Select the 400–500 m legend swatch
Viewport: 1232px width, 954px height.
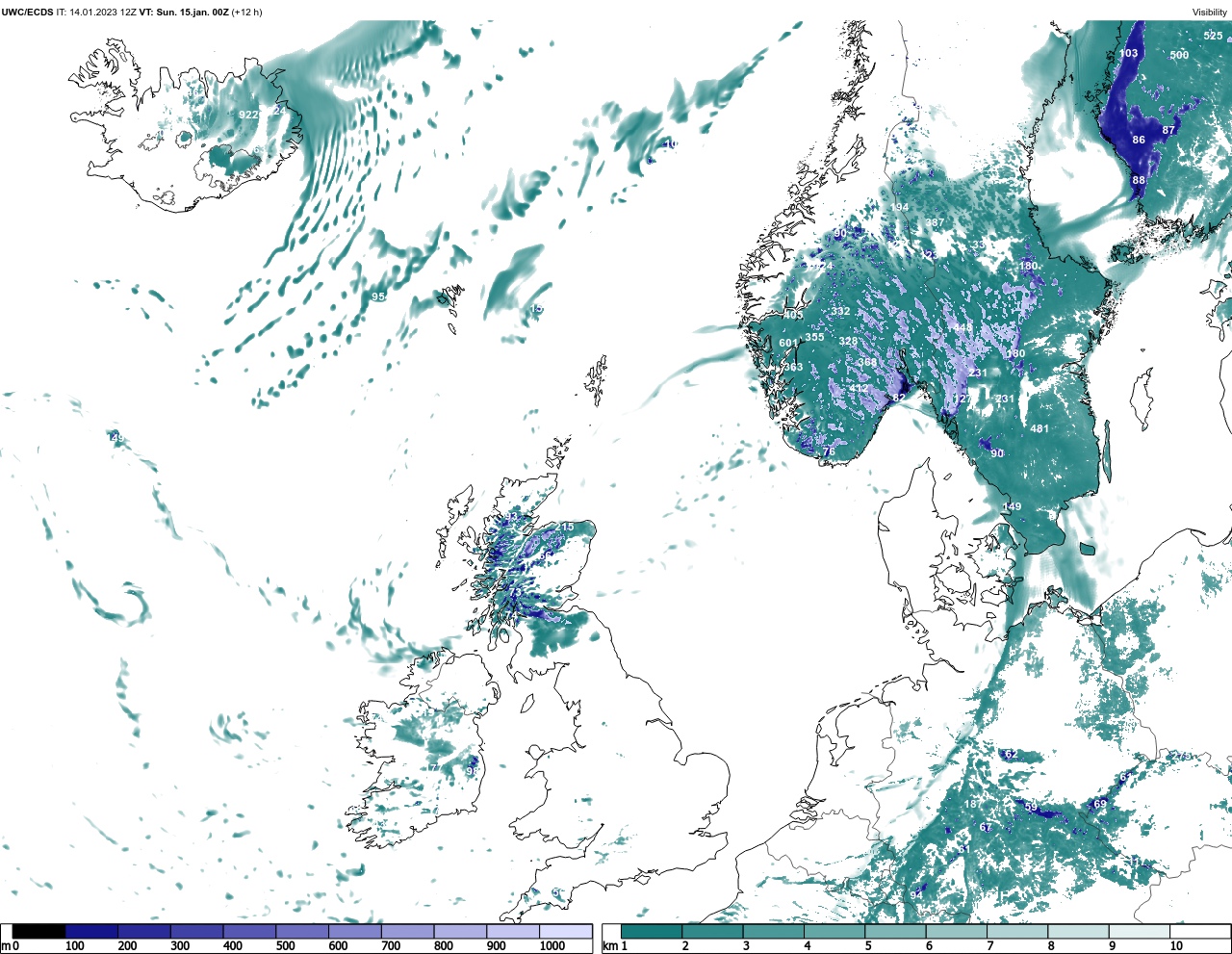tap(249, 932)
